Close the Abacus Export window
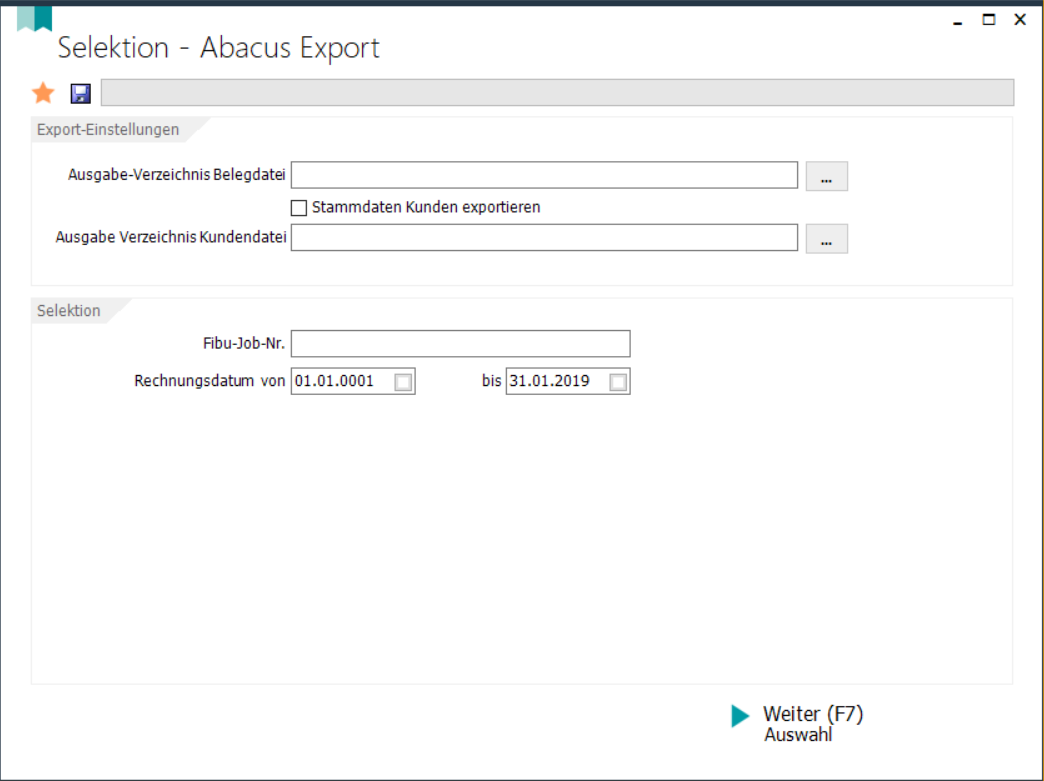 1020,20
